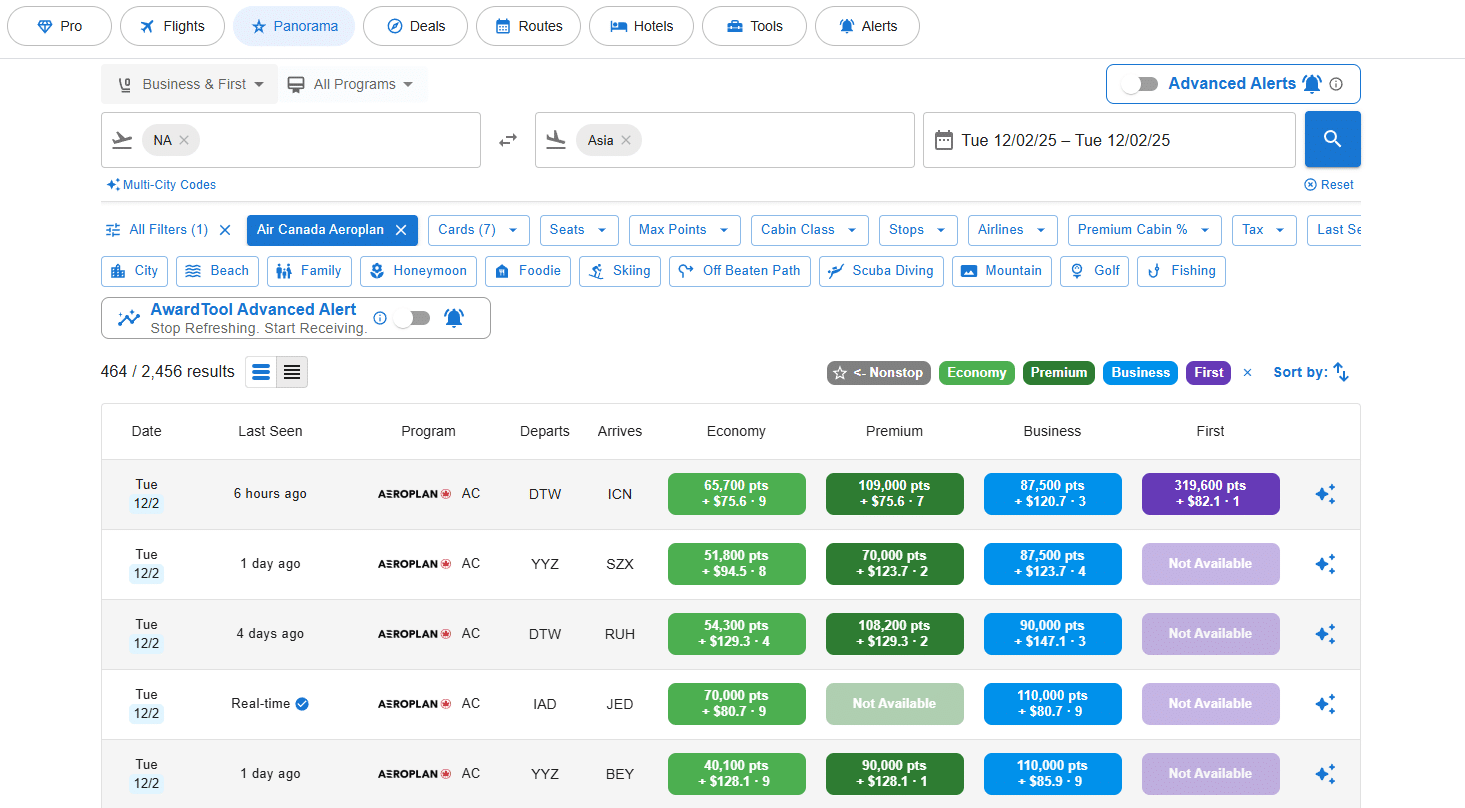Select the purple First class legend swatch

click(1208, 373)
